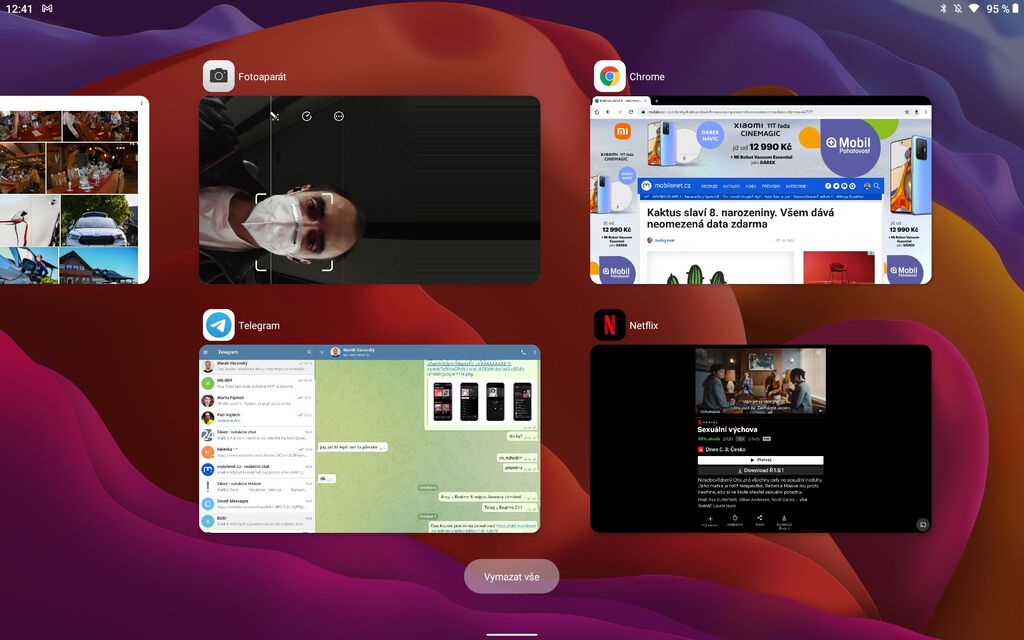Add Sexuální výchova to Můj seznam
1024x640 pixels.
711,517
